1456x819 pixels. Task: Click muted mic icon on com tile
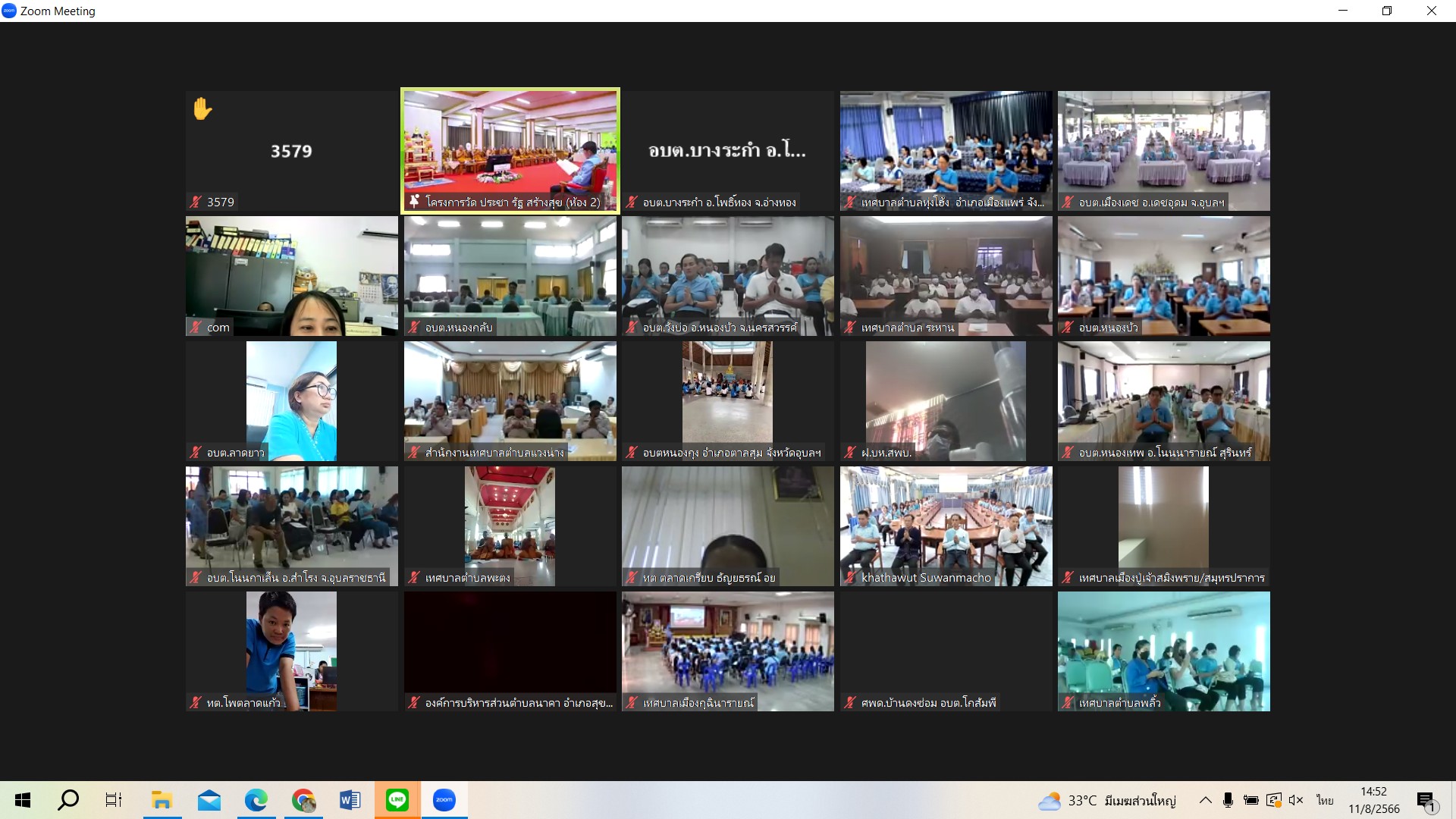tap(196, 328)
